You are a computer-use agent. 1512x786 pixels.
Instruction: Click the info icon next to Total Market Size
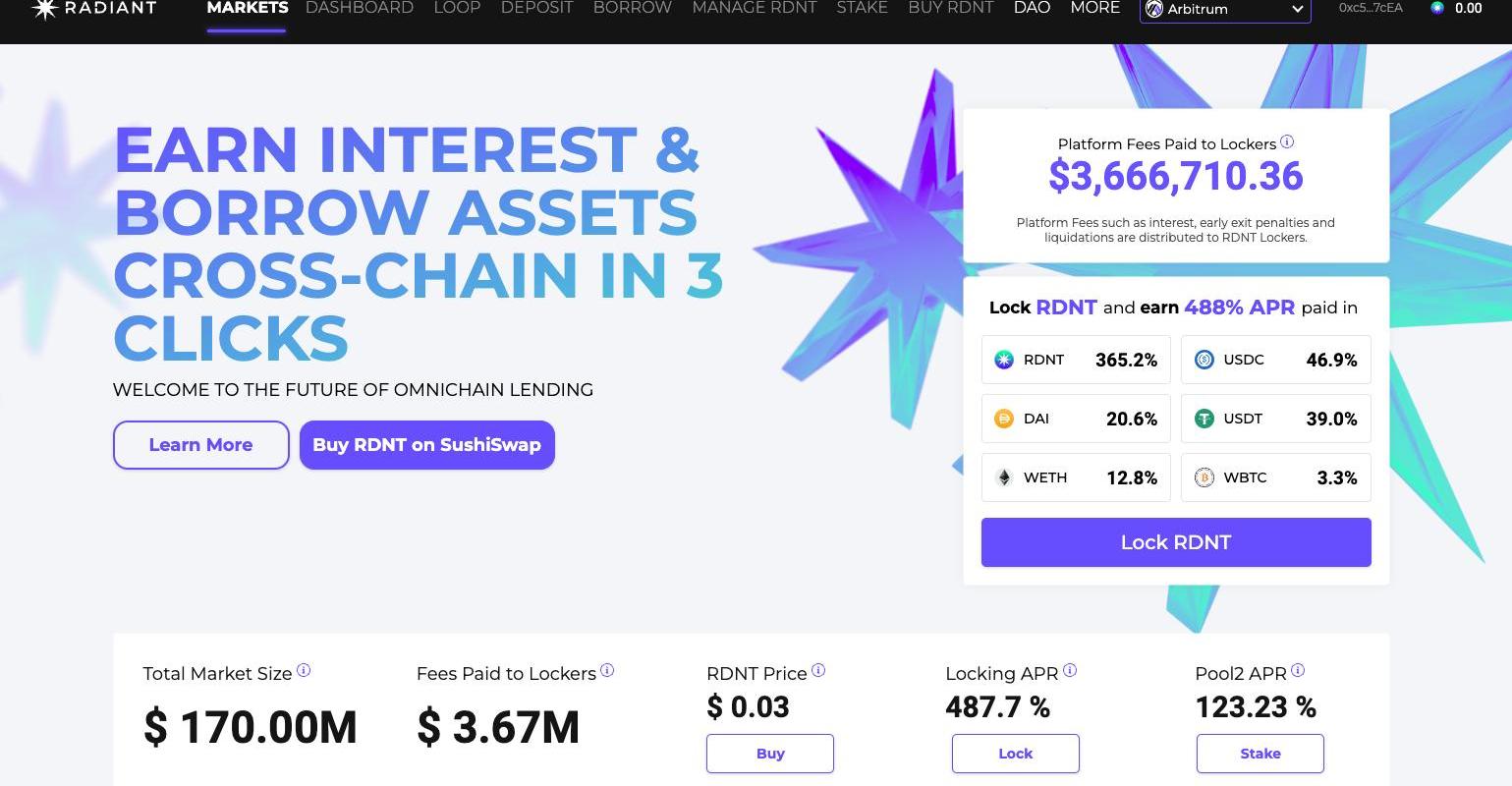pos(304,670)
